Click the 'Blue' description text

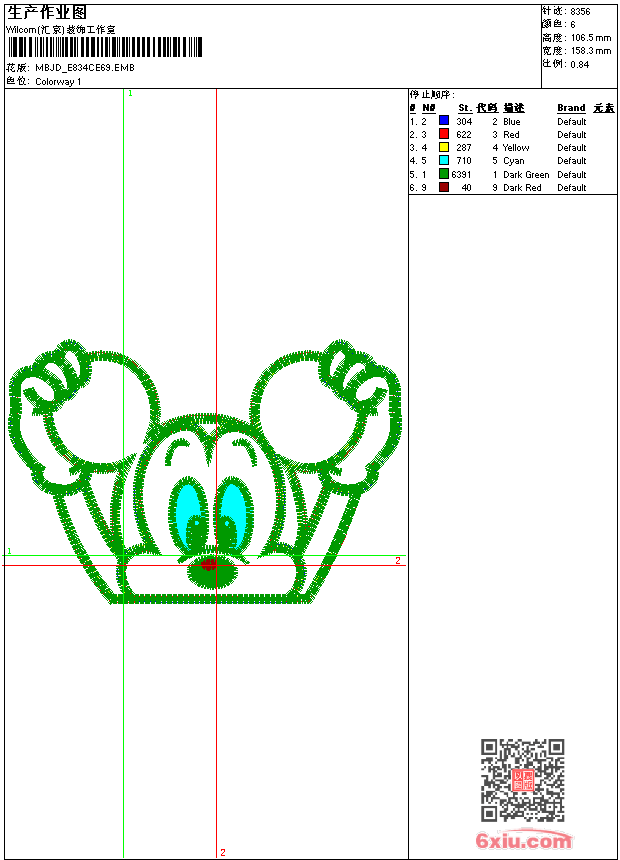pos(512,121)
